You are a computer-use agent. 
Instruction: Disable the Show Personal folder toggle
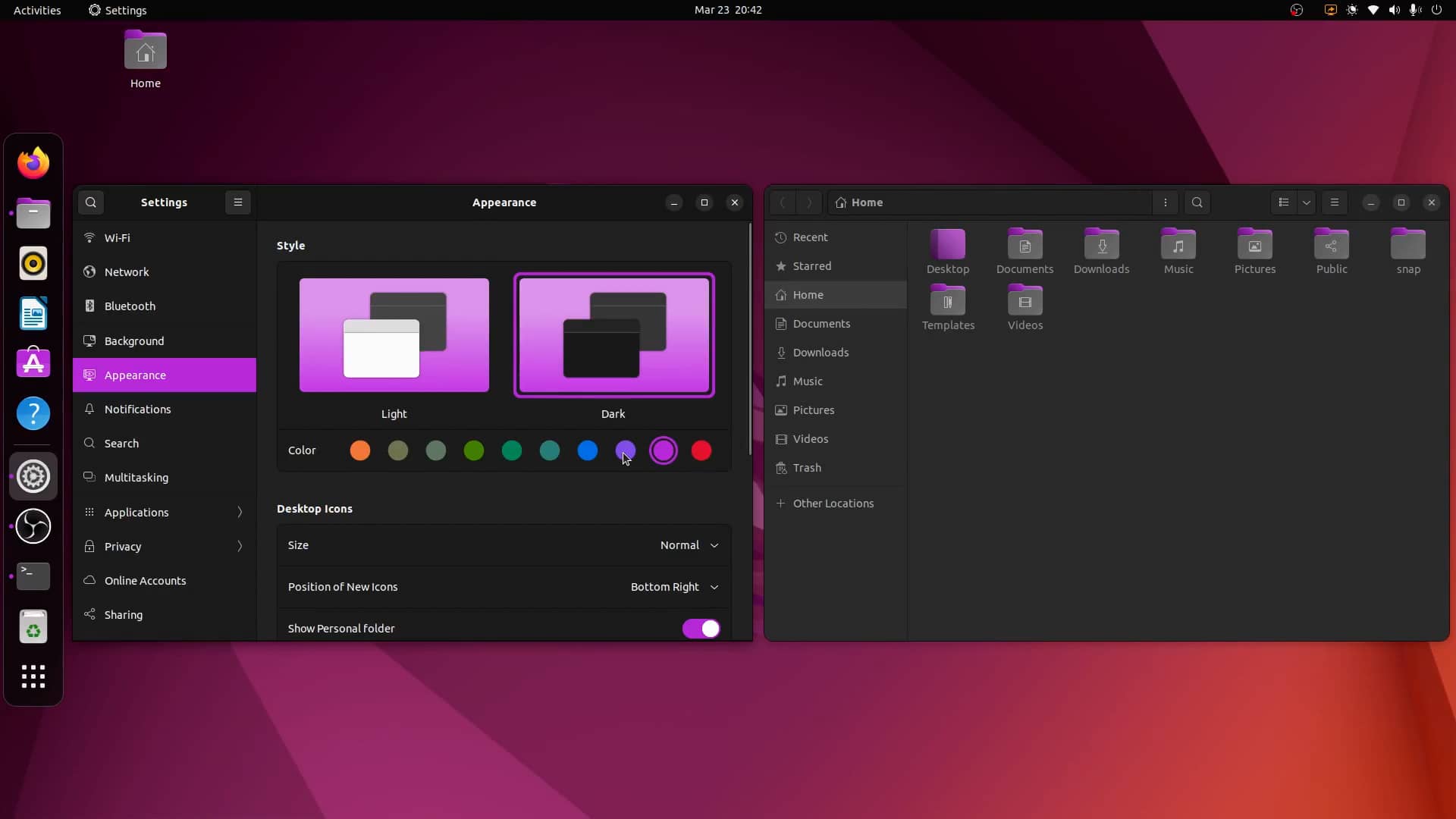coord(700,628)
